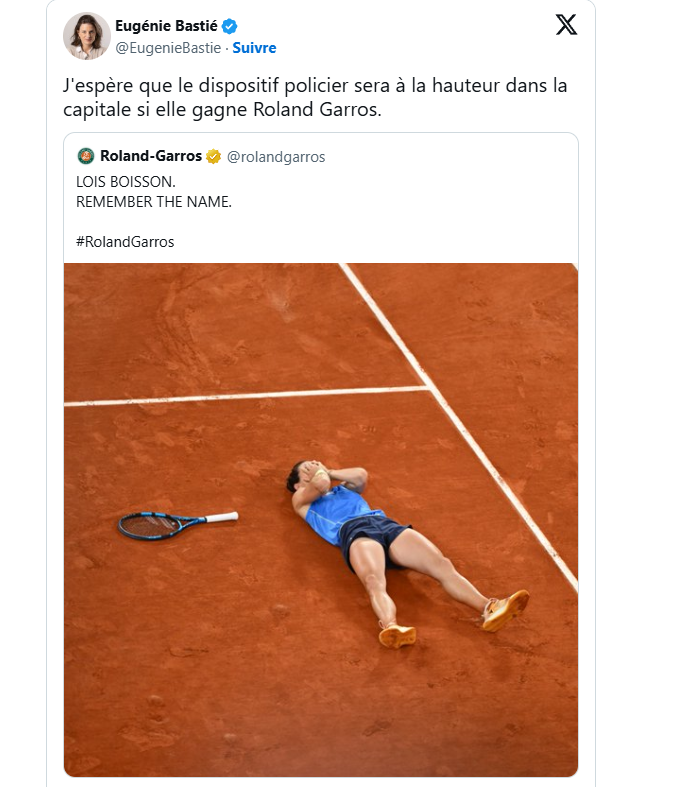Click the gold verified badge icon
The width and height of the screenshot is (687, 787).
click(213, 157)
